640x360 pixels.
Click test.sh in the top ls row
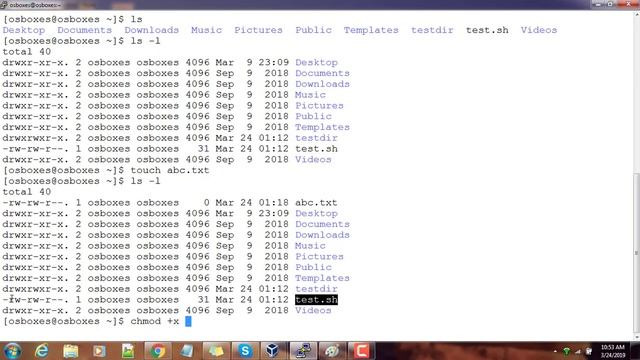pyautogui.click(x=487, y=30)
